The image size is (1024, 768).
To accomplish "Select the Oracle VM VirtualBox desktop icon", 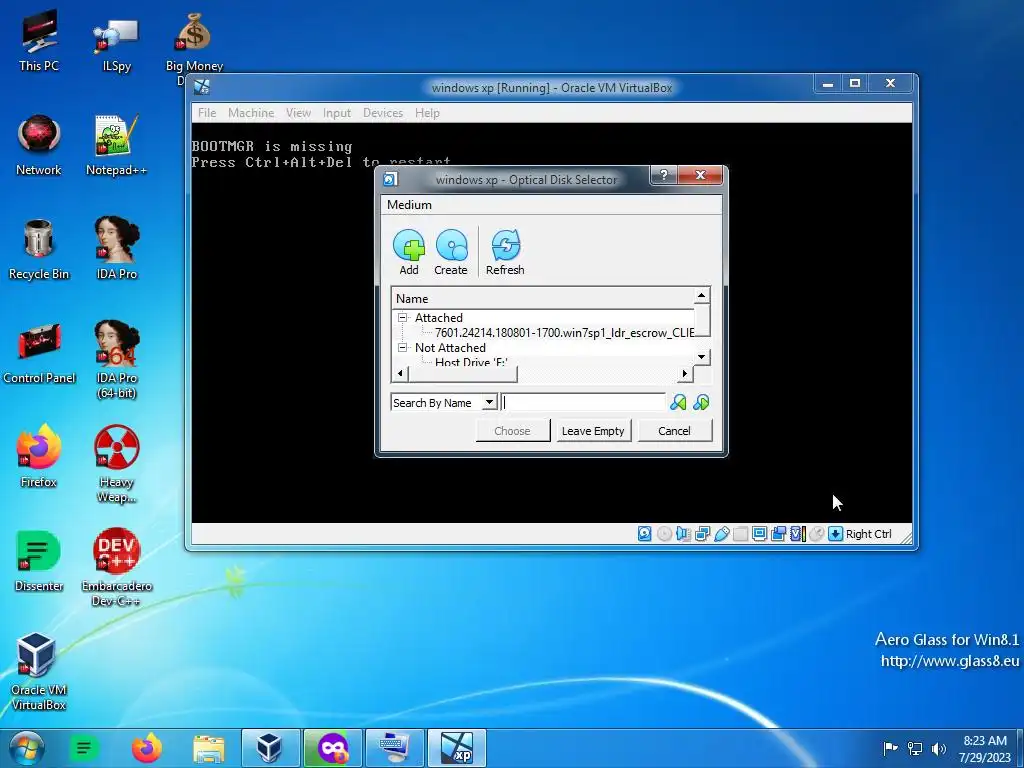I will (39, 671).
